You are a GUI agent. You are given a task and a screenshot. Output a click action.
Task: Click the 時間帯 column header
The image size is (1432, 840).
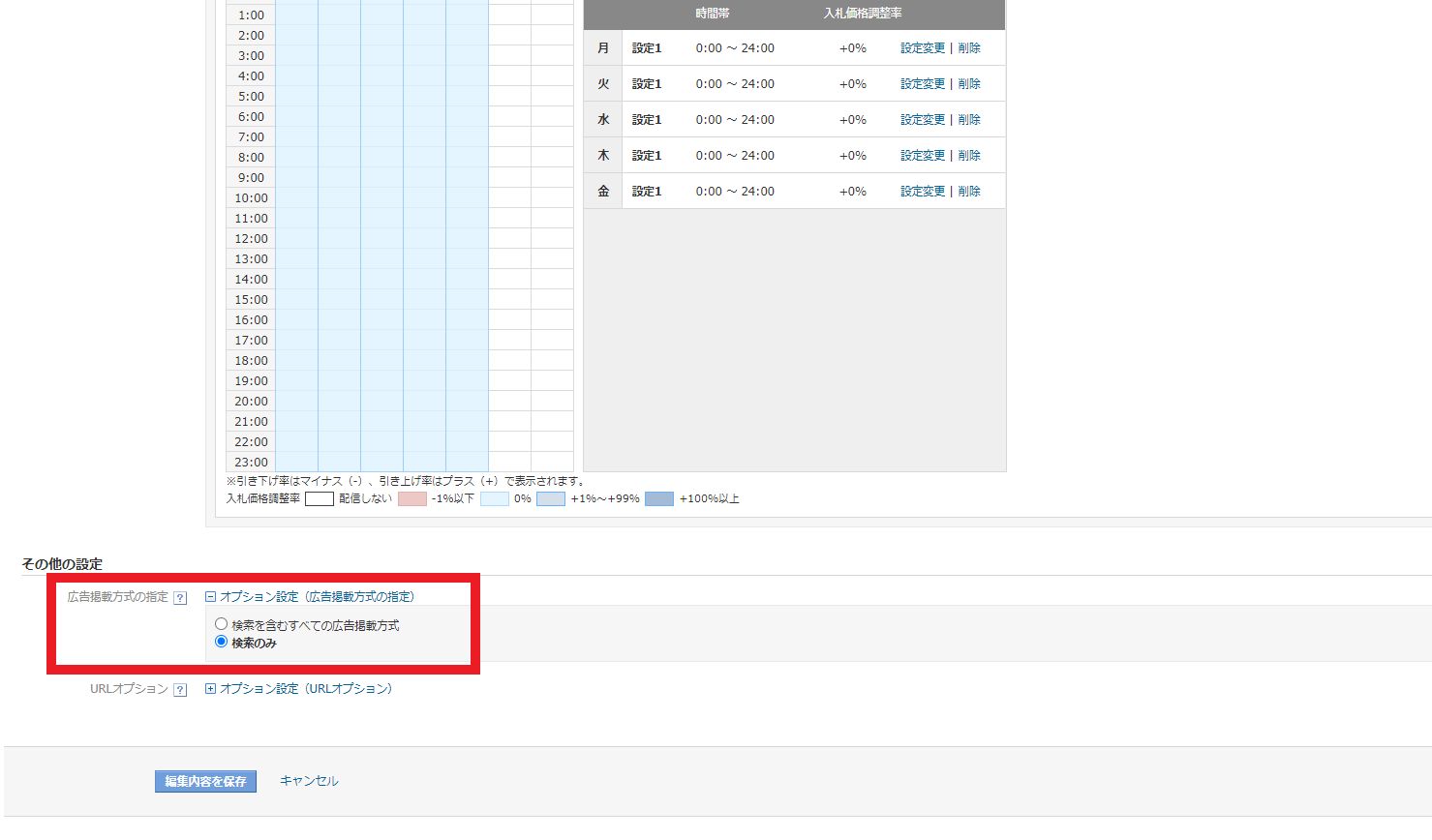coord(713,14)
